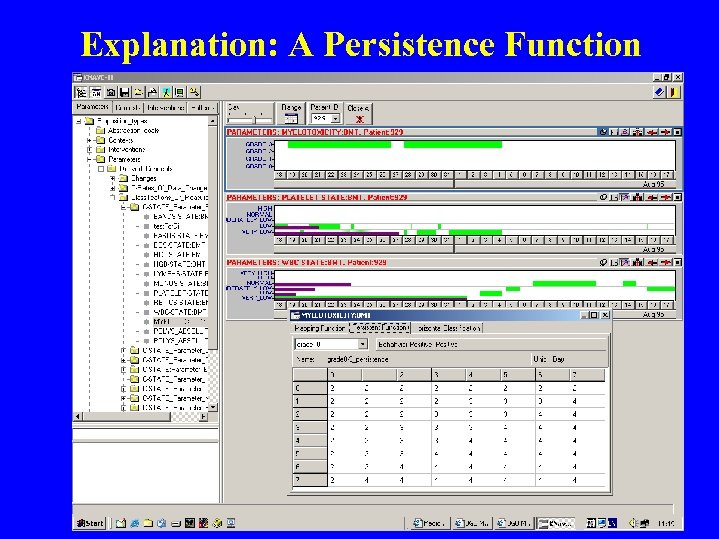
Task: Click the Range calendar button
Action: (291, 114)
